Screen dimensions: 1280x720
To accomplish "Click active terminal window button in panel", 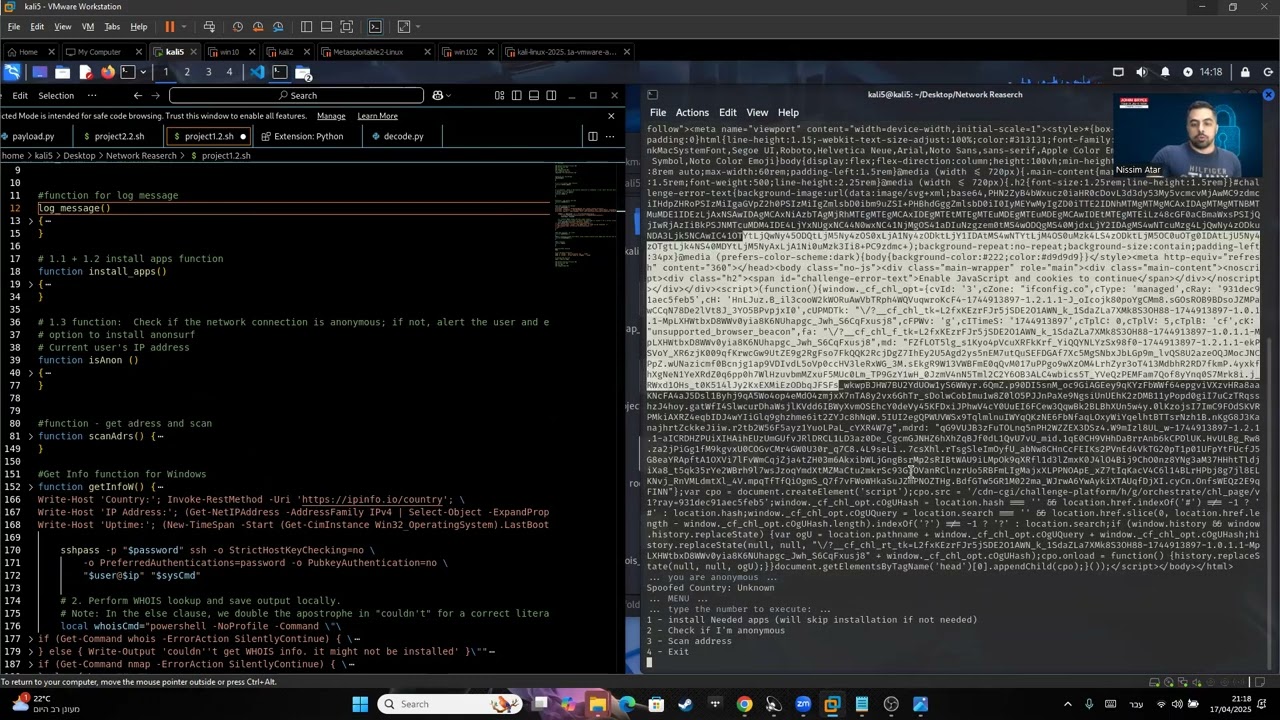I will click(280, 72).
